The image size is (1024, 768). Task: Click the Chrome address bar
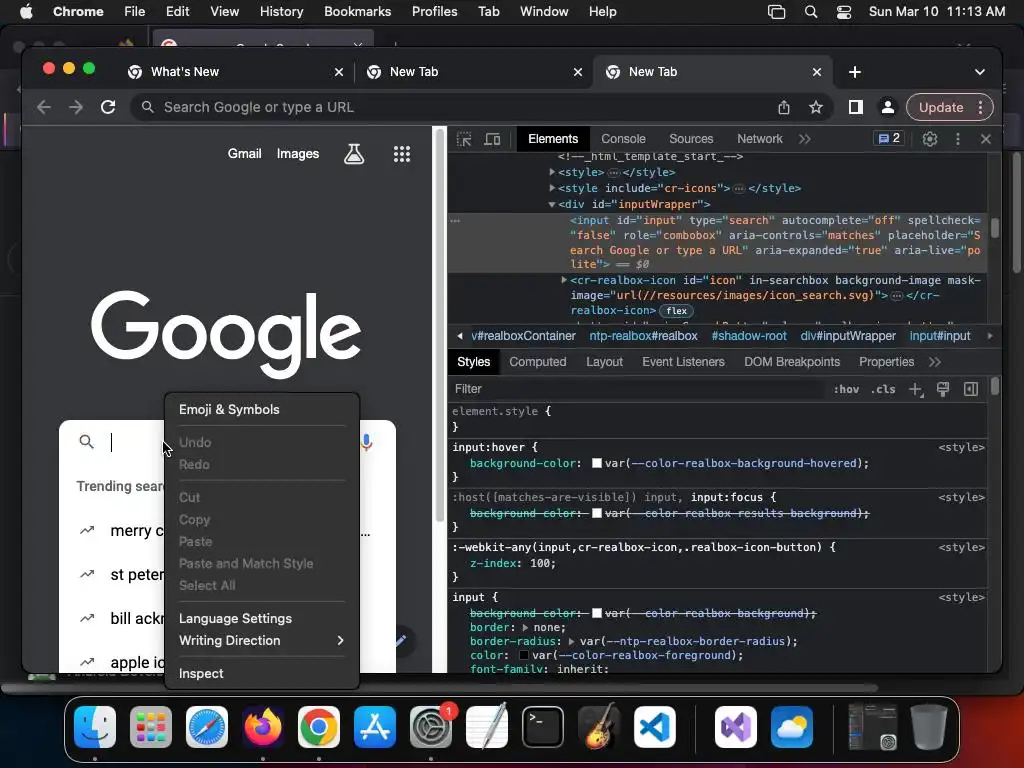click(x=457, y=107)
